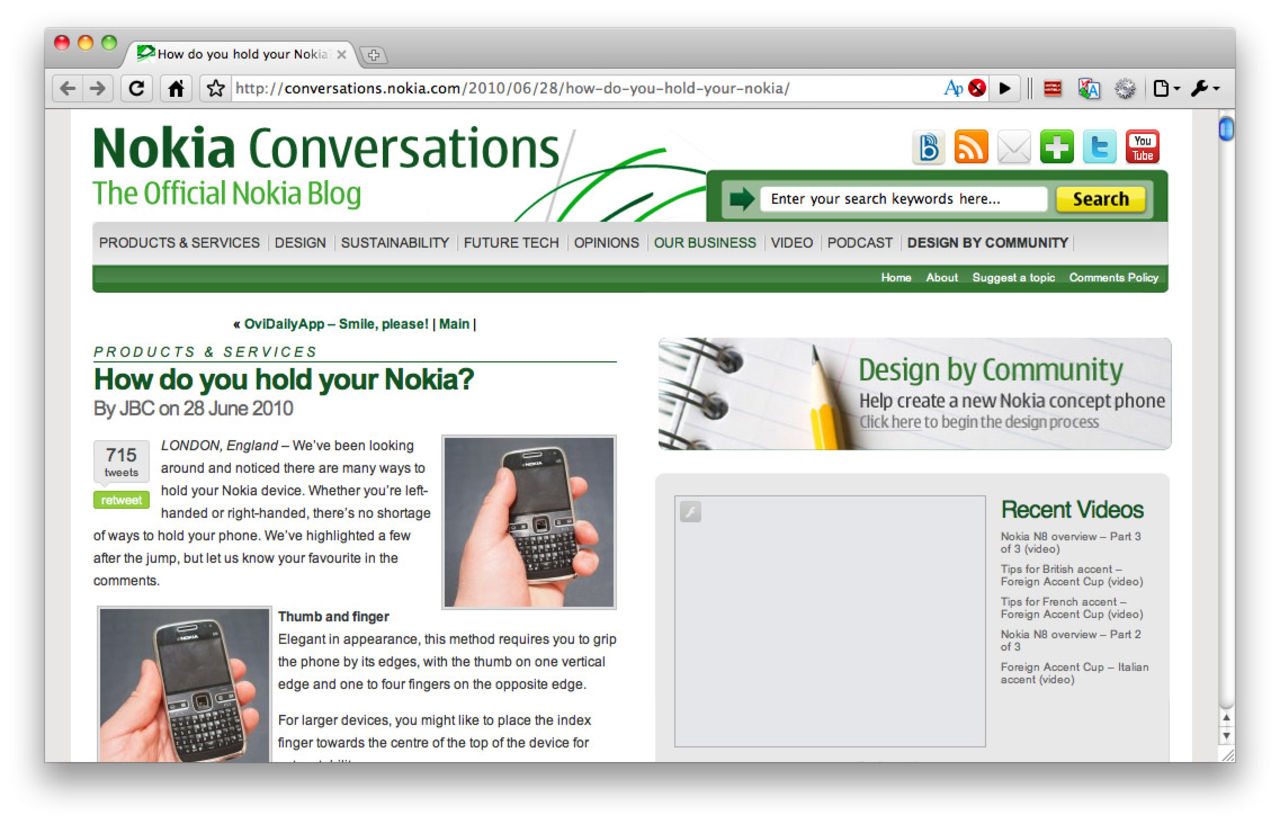Open the browser home page
1280x824 pixels.
[176, 88]
